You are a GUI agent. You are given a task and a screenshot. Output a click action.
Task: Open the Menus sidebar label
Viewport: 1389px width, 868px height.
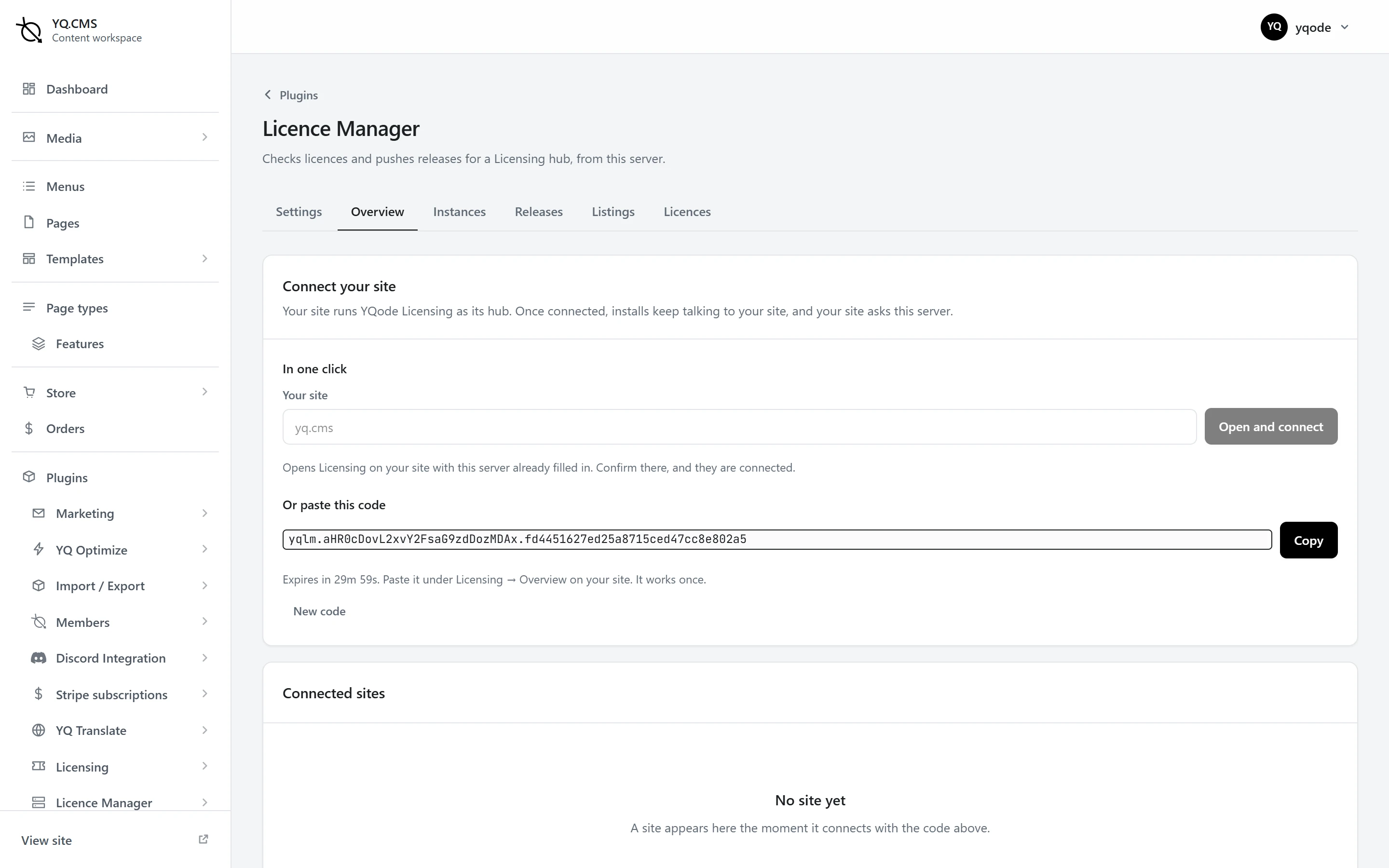(66, 187)
